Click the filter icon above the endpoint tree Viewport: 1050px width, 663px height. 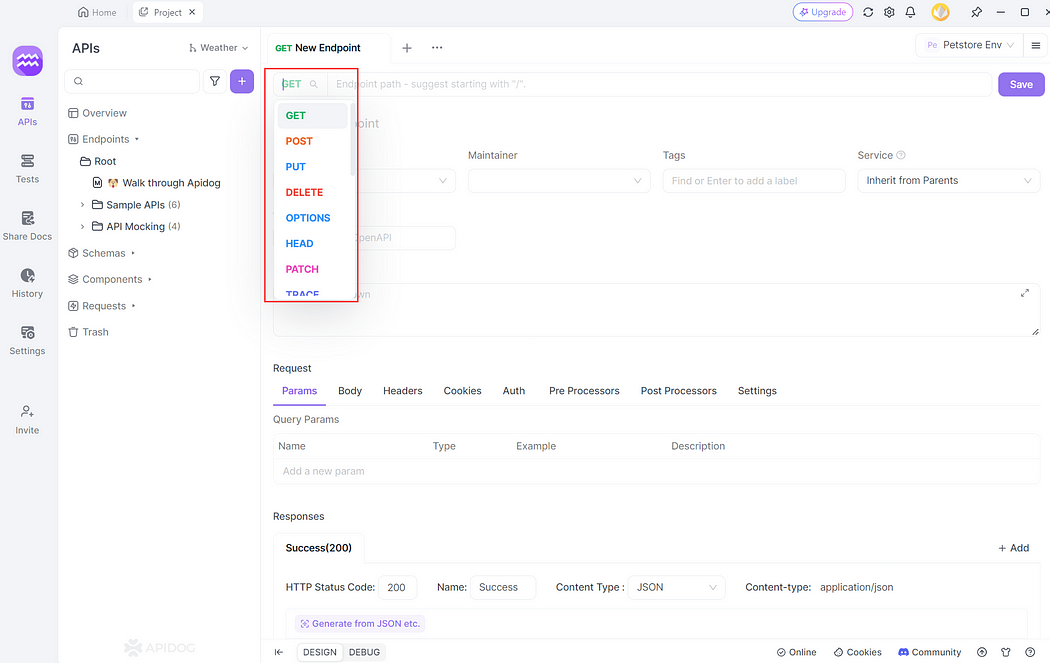[x=215, y=81]
